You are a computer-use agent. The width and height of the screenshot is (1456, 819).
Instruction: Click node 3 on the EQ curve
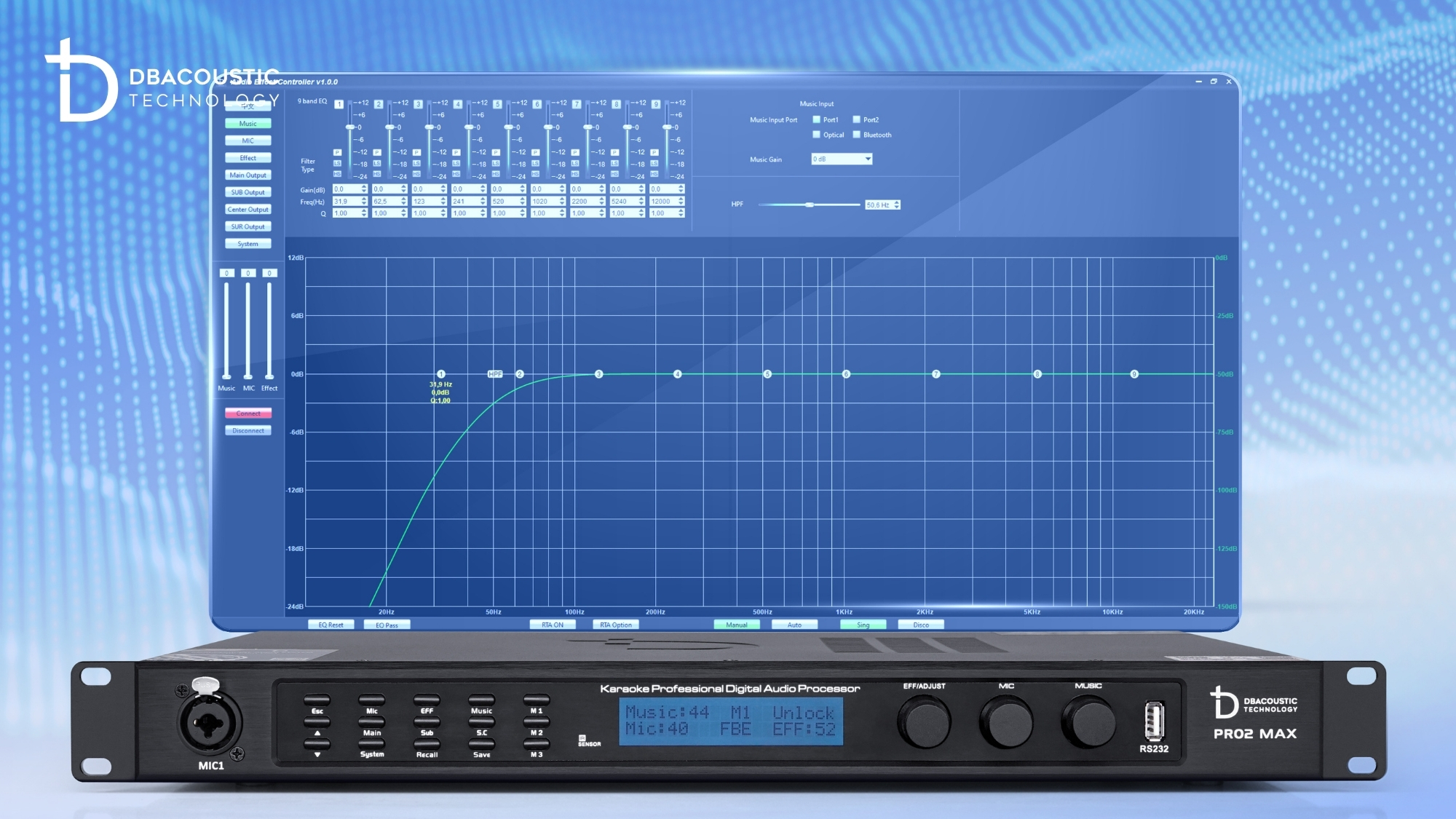[599, 374]
